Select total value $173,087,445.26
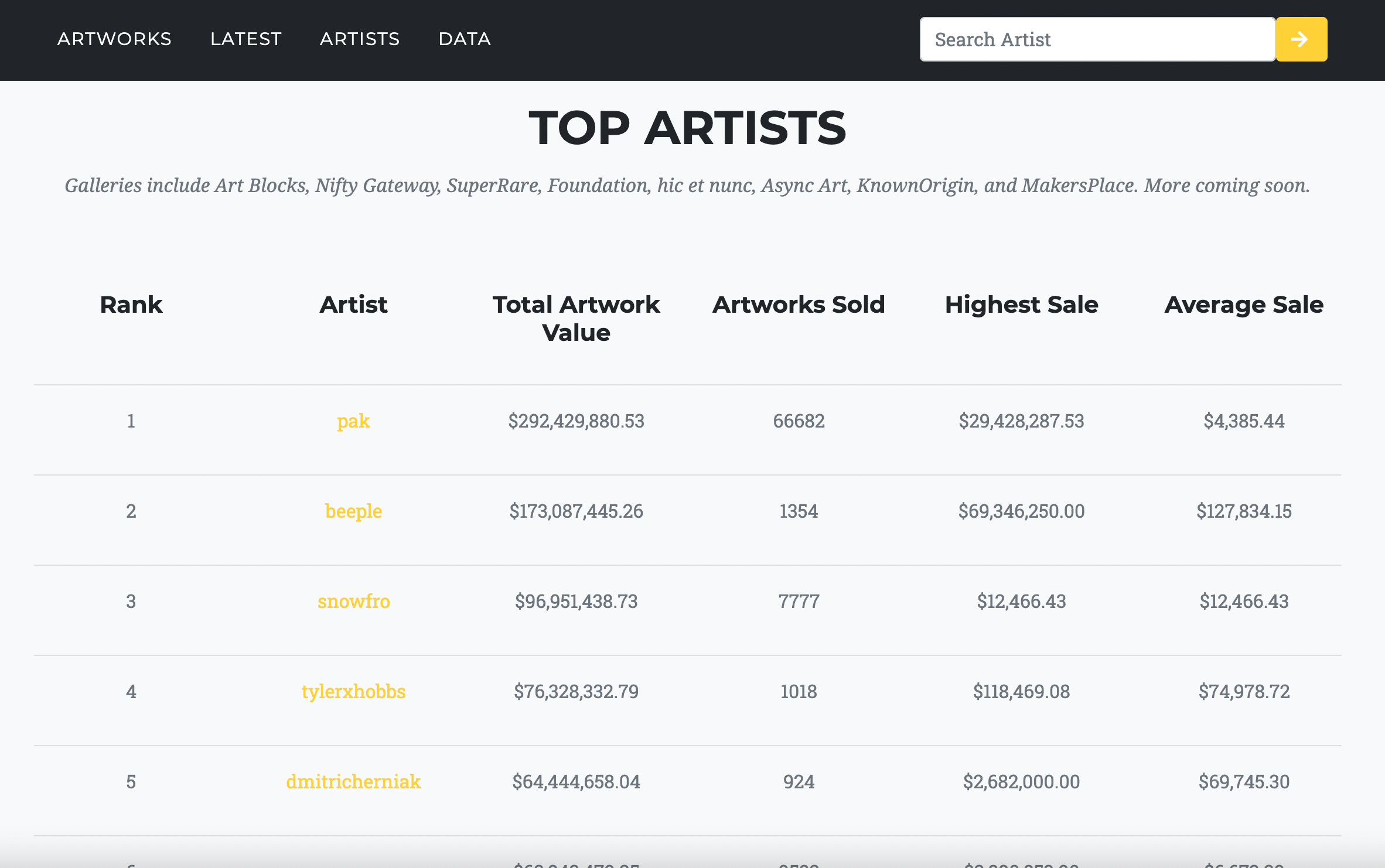Image resolution: width=1385 pixels, height=868 pixels. [576, 511]
